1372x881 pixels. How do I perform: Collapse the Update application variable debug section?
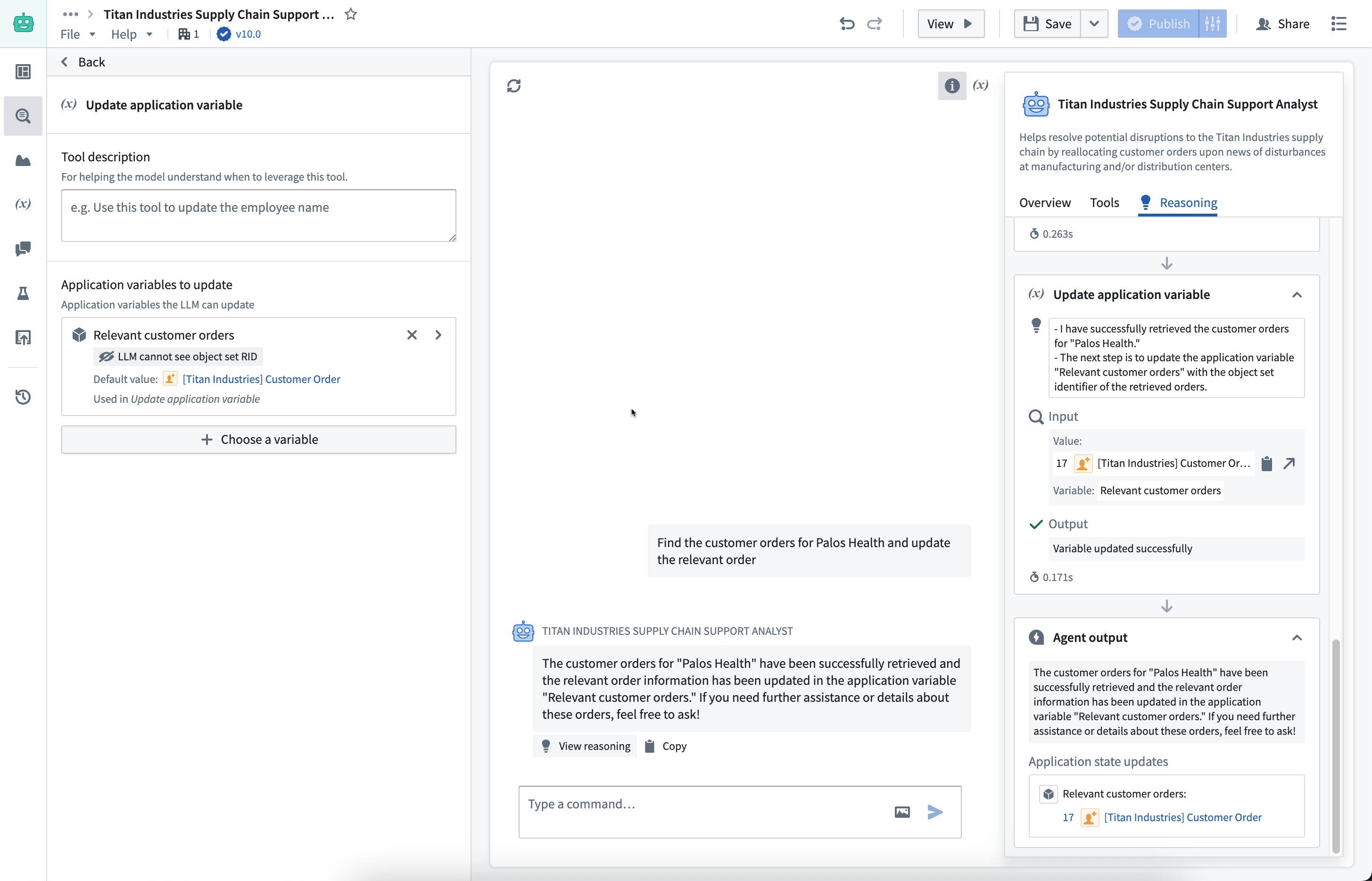point(1297,294)
